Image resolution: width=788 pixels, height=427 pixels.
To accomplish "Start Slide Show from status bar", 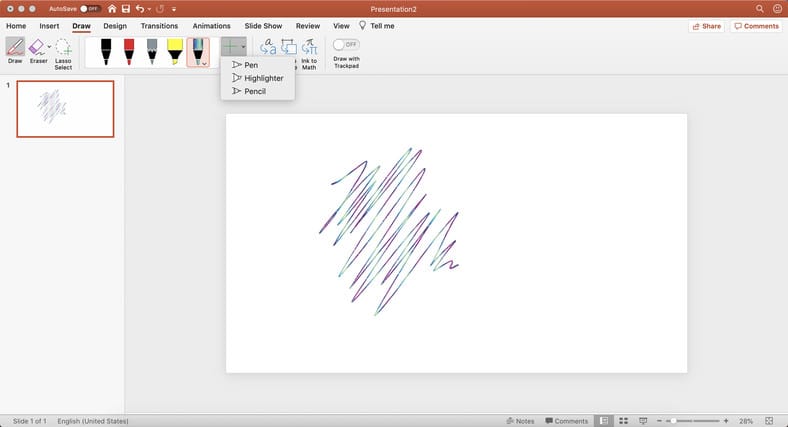I will click(x=643, y=421).
